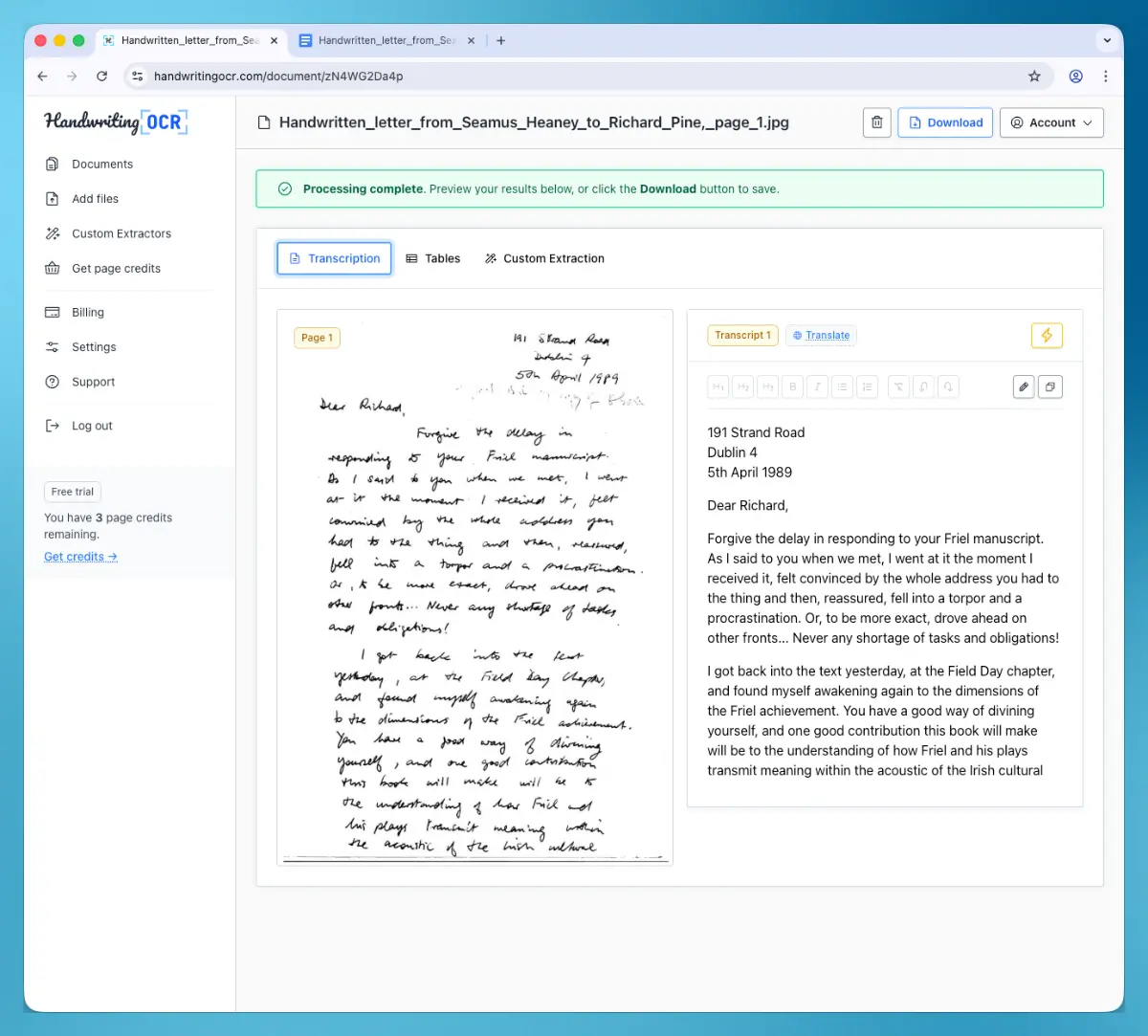1148x1036 pixels.
Task: Click the trash delete document icon
Action: point(876,122)
